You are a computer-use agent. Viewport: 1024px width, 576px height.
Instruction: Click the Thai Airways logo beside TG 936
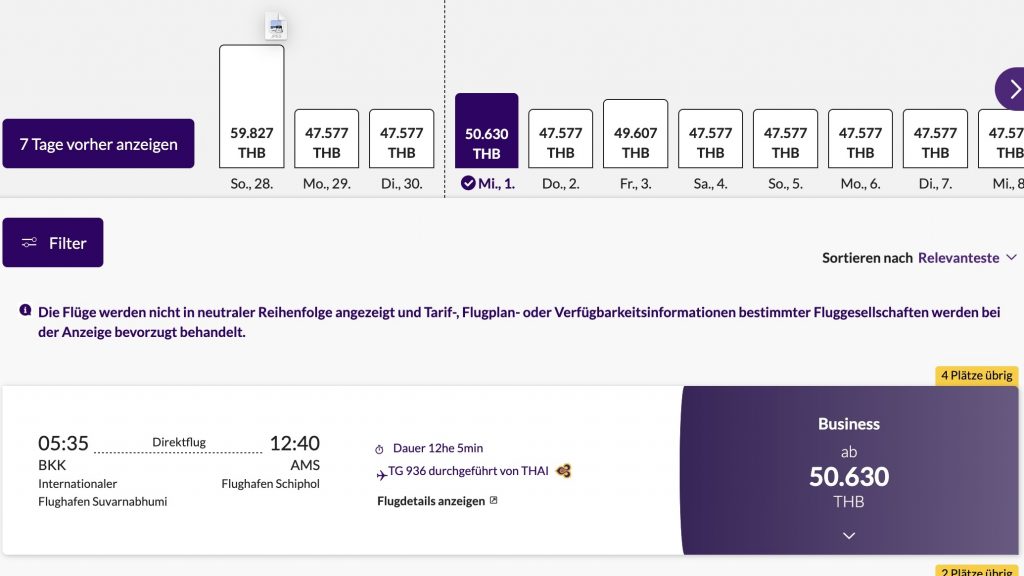(x=563, y=472)
